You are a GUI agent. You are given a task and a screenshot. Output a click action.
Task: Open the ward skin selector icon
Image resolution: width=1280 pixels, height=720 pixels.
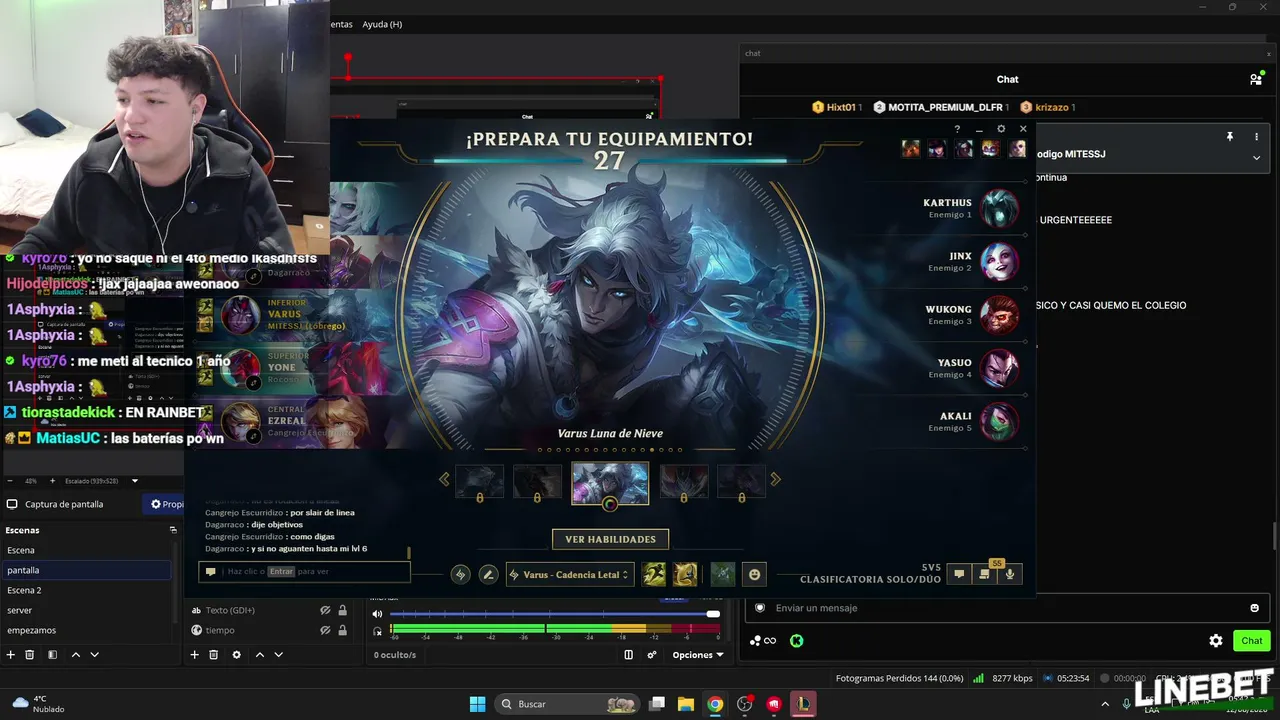point(723,574)
